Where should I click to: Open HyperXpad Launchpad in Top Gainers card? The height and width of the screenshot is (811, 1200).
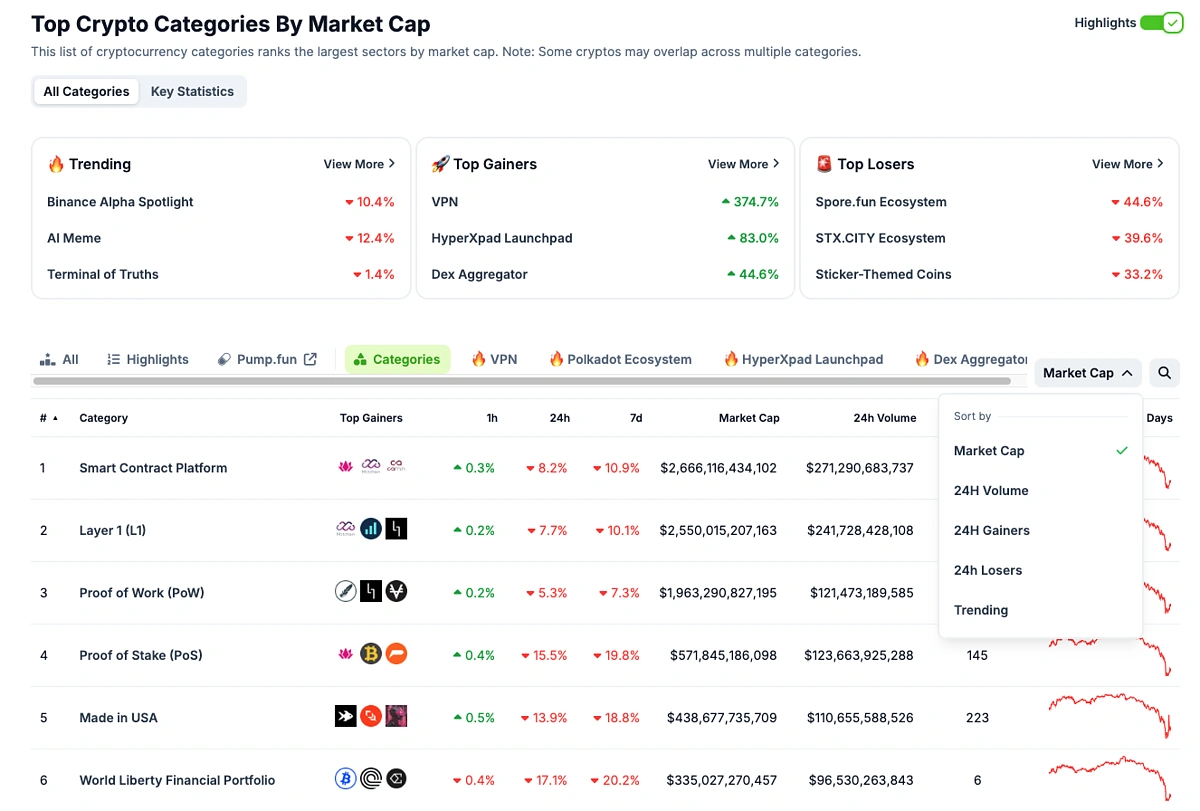pos(502,238)
